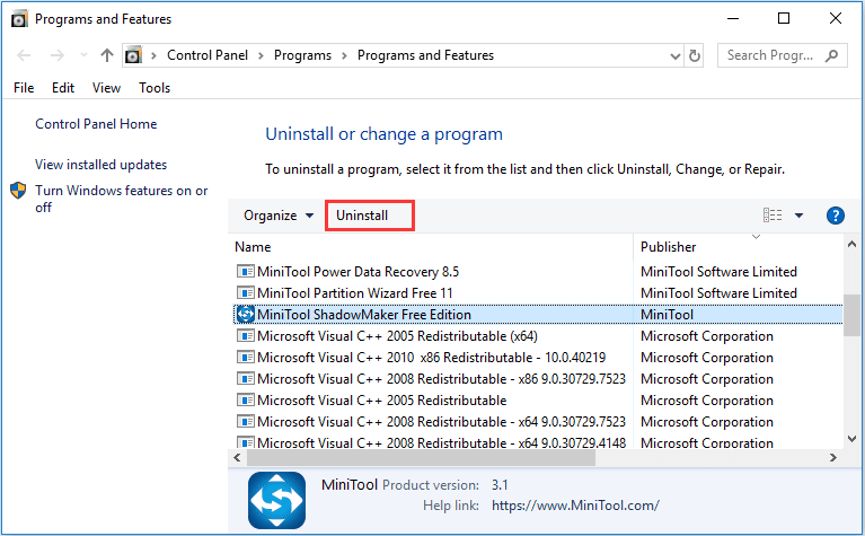865x536 pixels.
Task: Minimize the Programs and Features window
Action: coord(733,19)
